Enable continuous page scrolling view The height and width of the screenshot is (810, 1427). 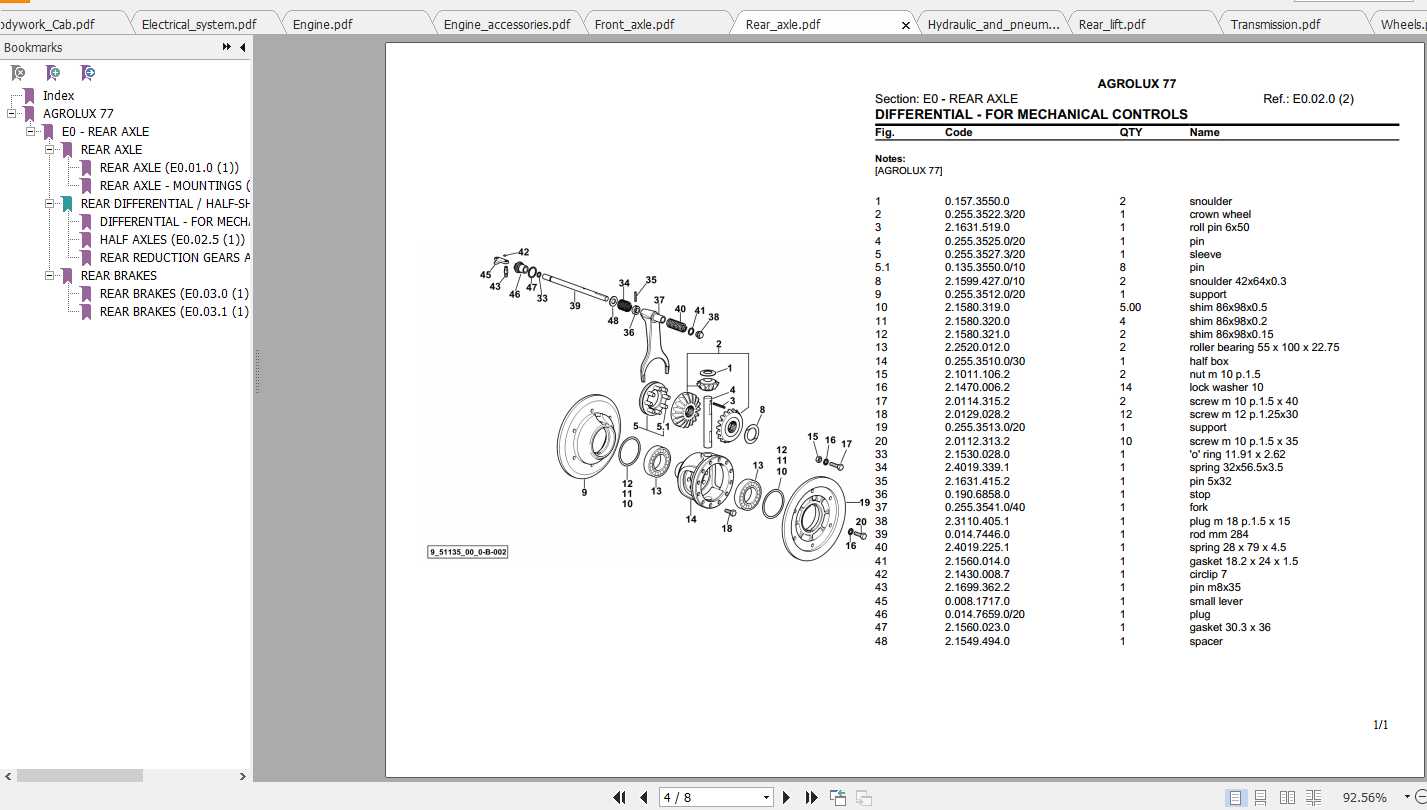pyautogui.click(x=1260, y=797)
